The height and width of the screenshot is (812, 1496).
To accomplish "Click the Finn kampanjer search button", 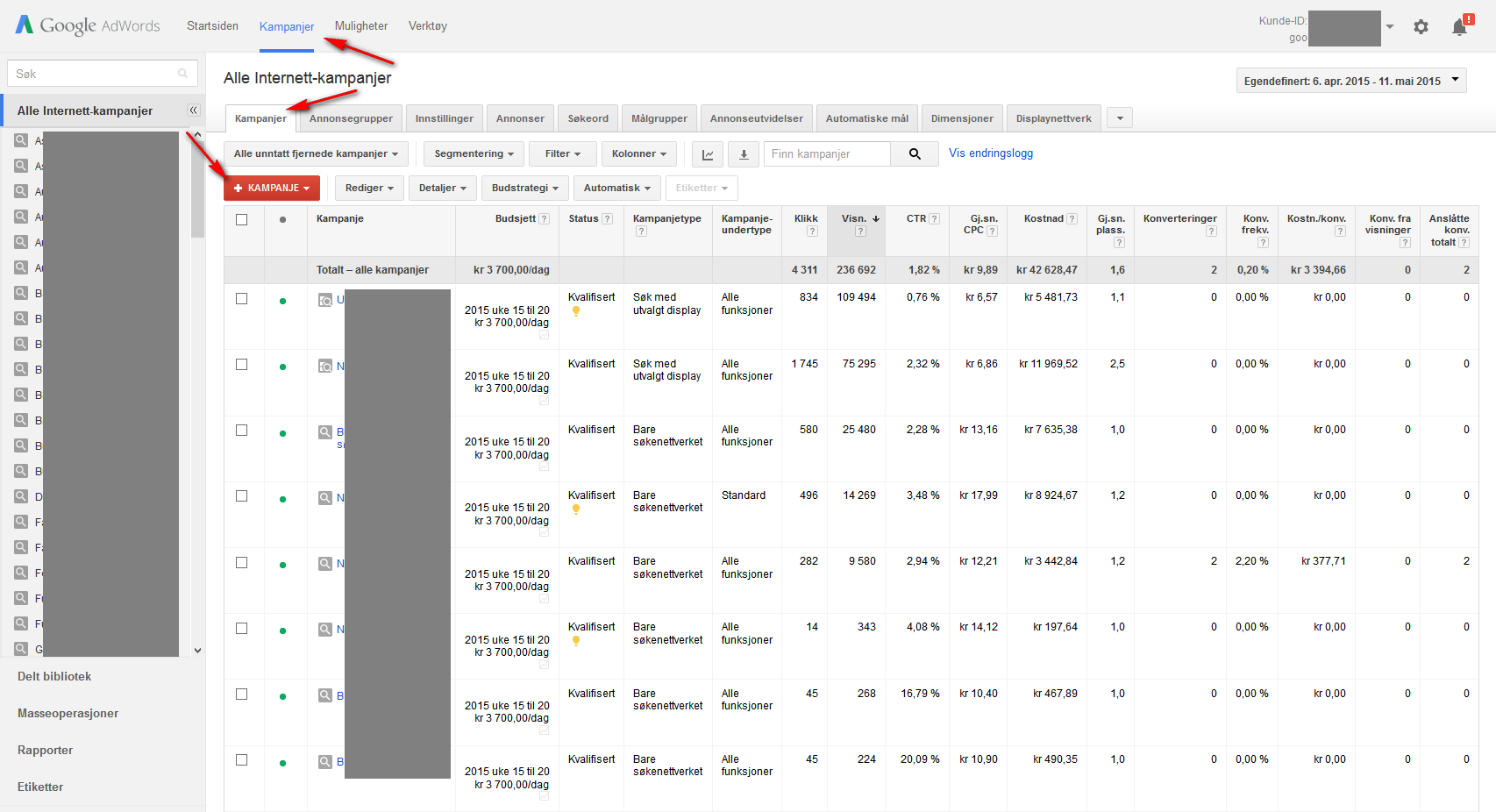I will click(x=915, y=154).
